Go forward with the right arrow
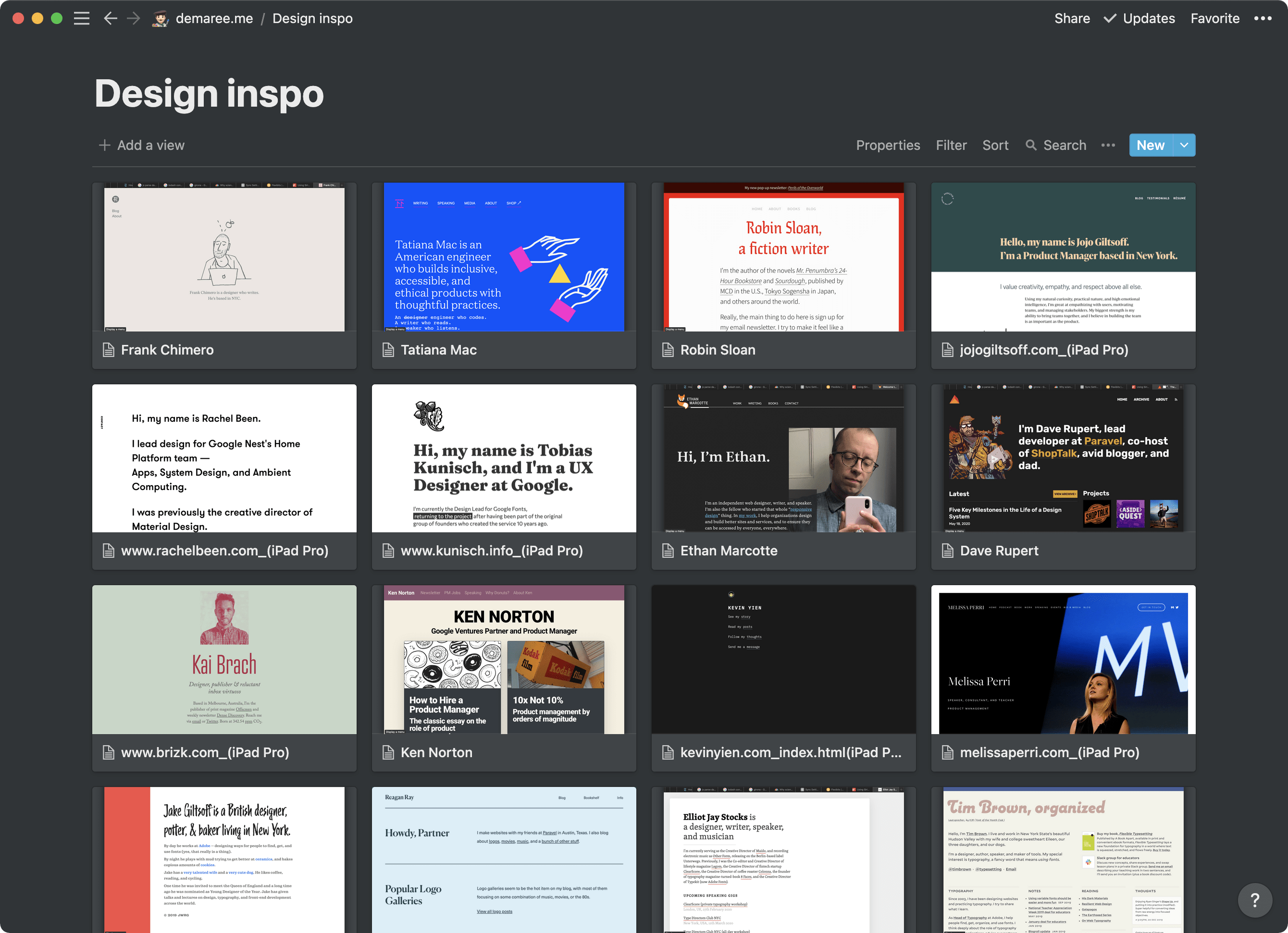This screenshot has height=933, width=1288. [134, 18]
